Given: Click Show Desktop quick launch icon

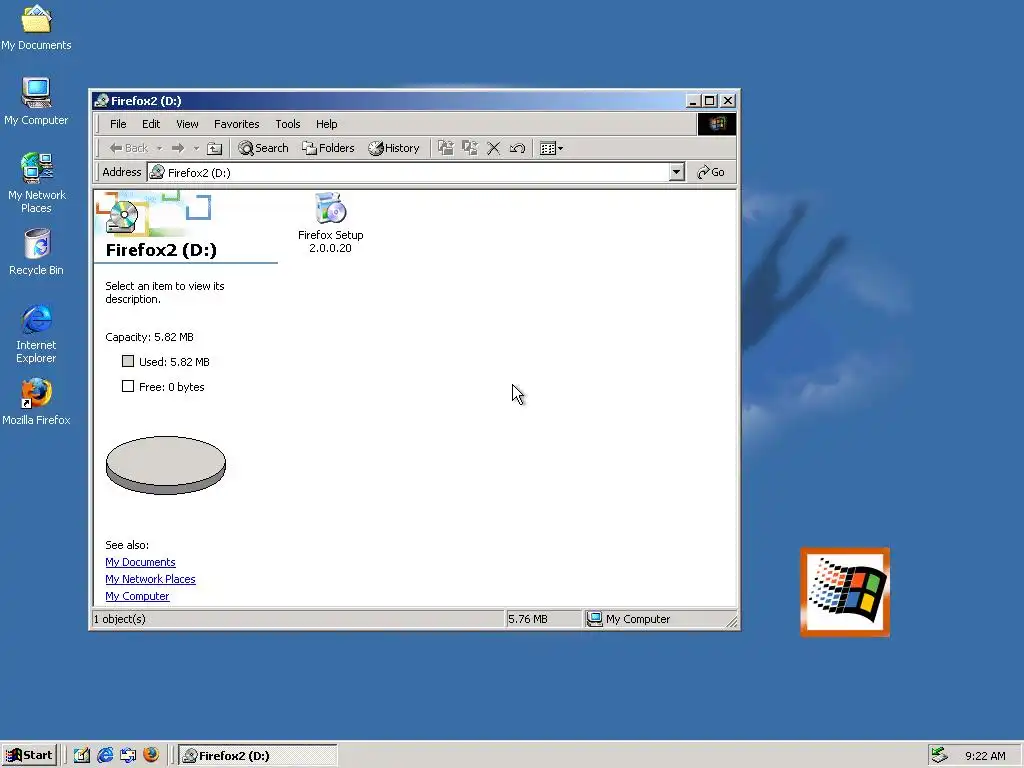Looking at the screenshot, I should coord(82,755).
